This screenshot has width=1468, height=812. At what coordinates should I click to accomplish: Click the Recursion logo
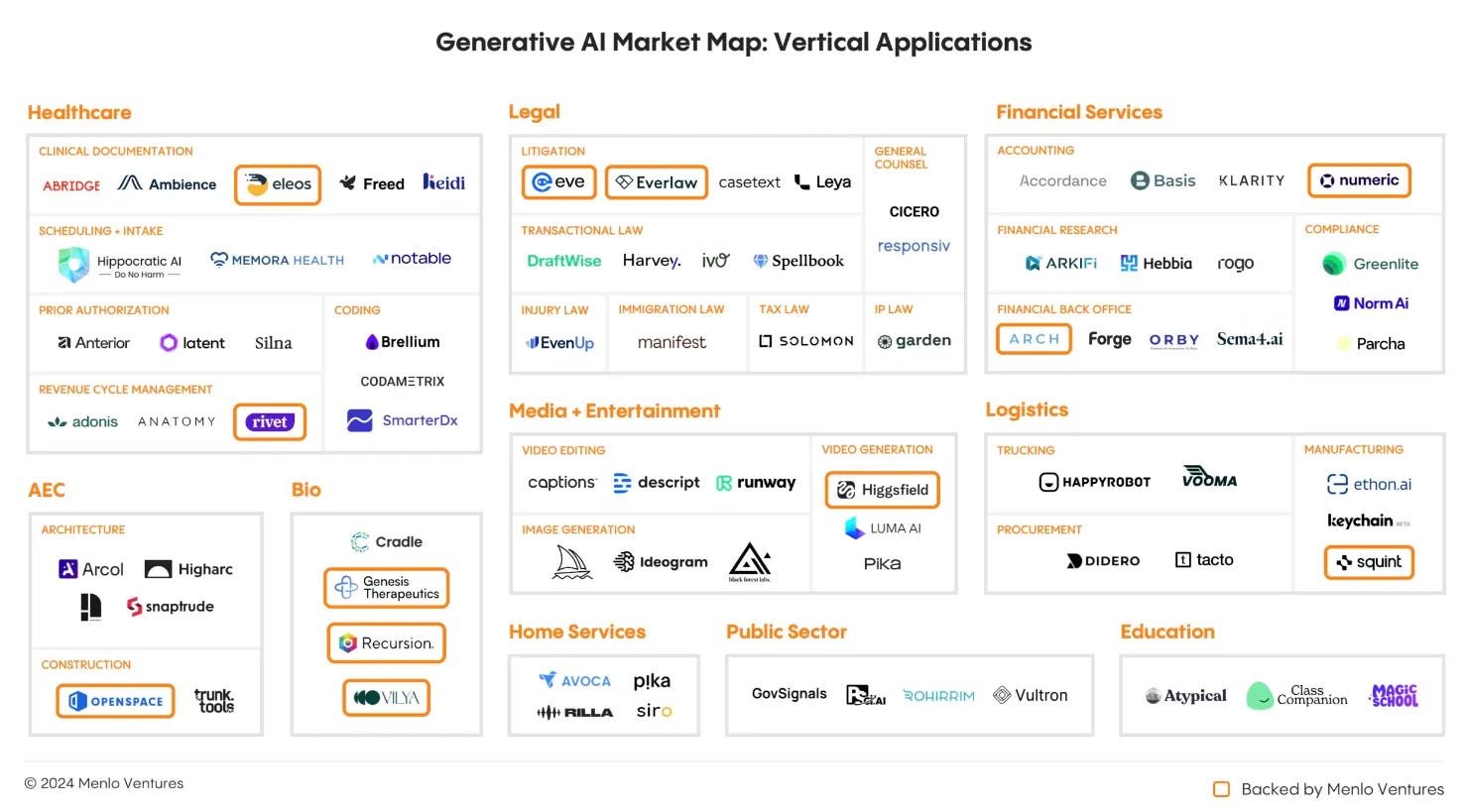[387, 643]
